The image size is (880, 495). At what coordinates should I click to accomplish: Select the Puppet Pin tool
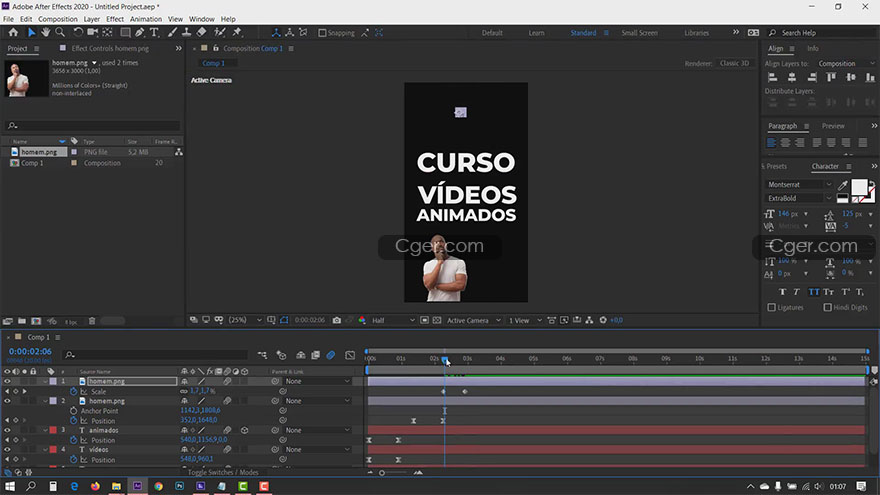click(x=237, y=33)
